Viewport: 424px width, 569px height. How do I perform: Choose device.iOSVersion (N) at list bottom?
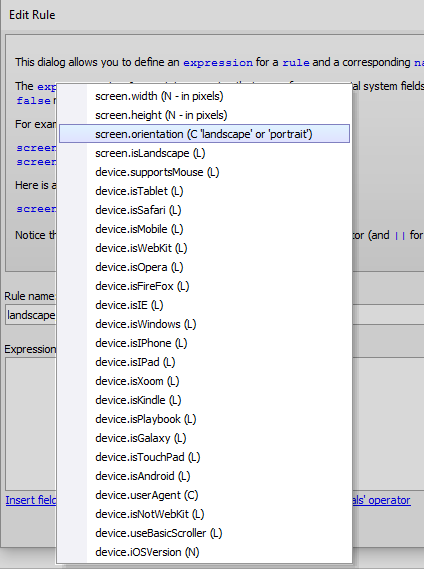(204, 552)
